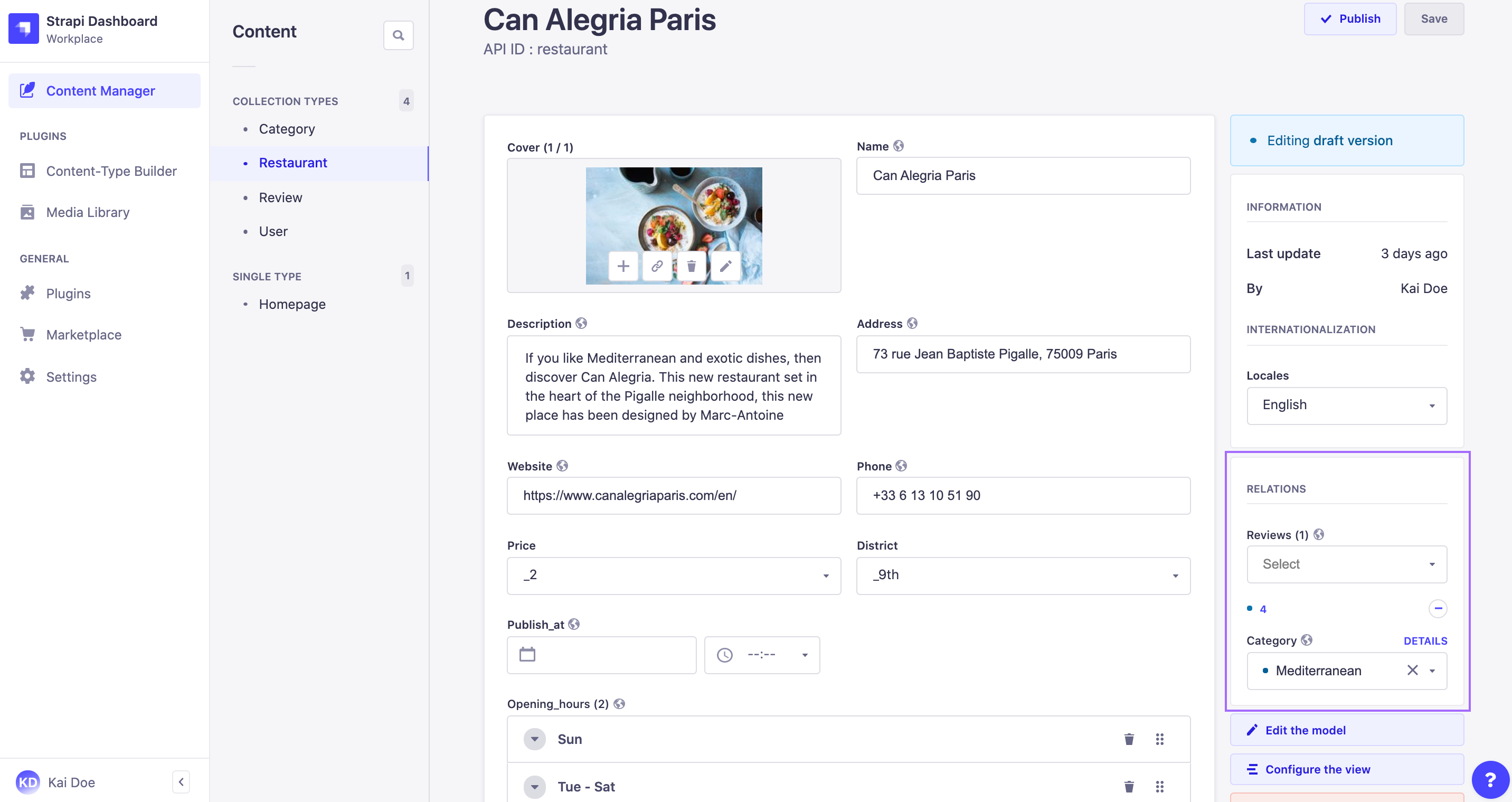The image size is (1512, 802).
Task: Select Restaurant in collection types list
Action: tap(292, 162)
